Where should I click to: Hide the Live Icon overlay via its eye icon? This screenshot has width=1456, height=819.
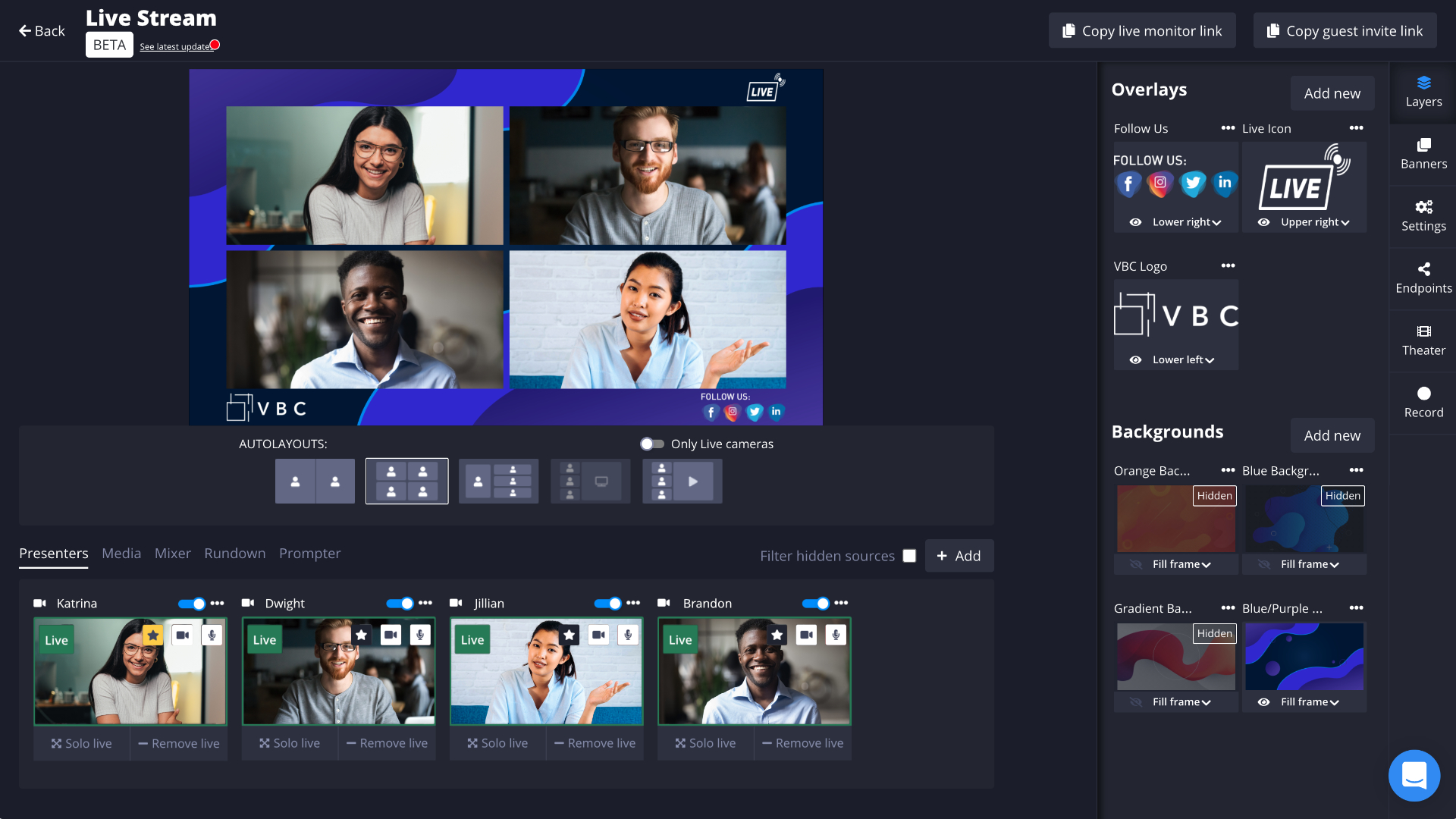(1263, 222)
